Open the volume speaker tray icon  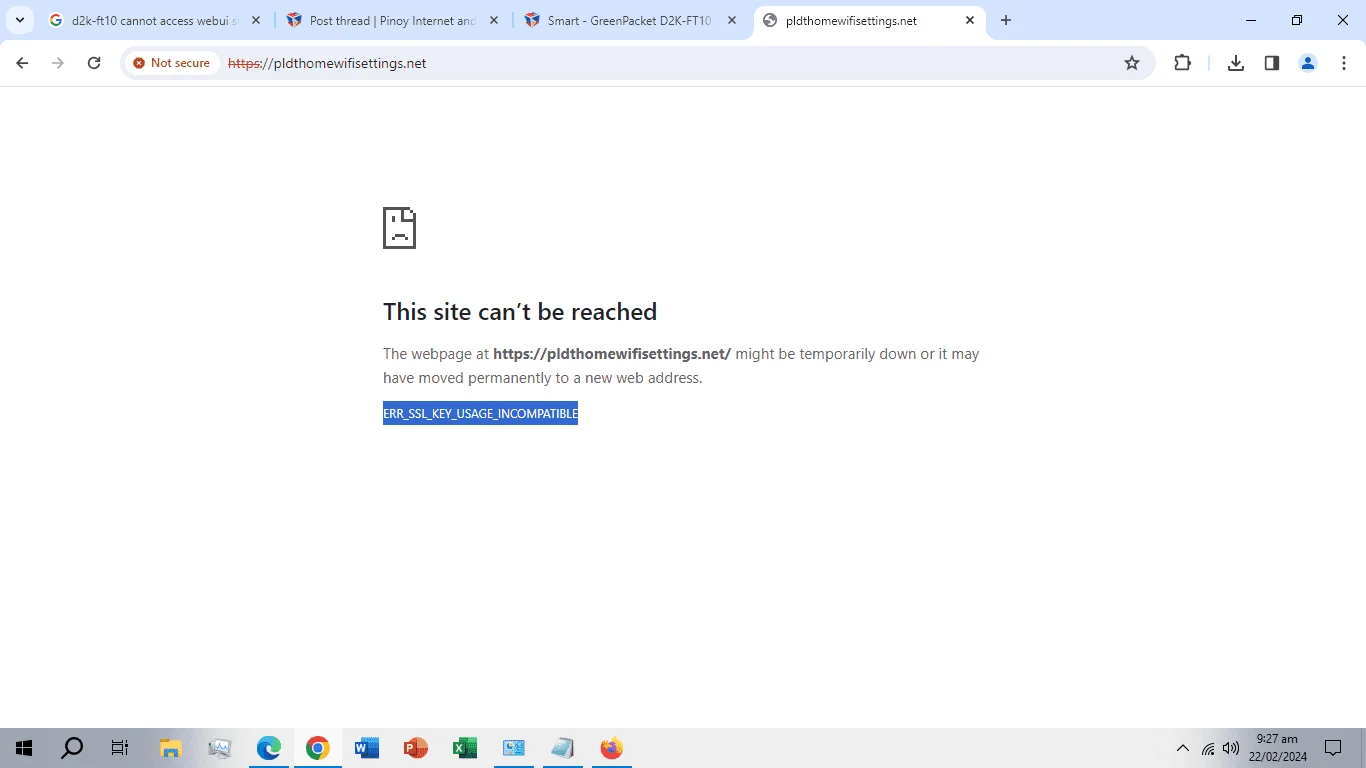(1231, 748)
